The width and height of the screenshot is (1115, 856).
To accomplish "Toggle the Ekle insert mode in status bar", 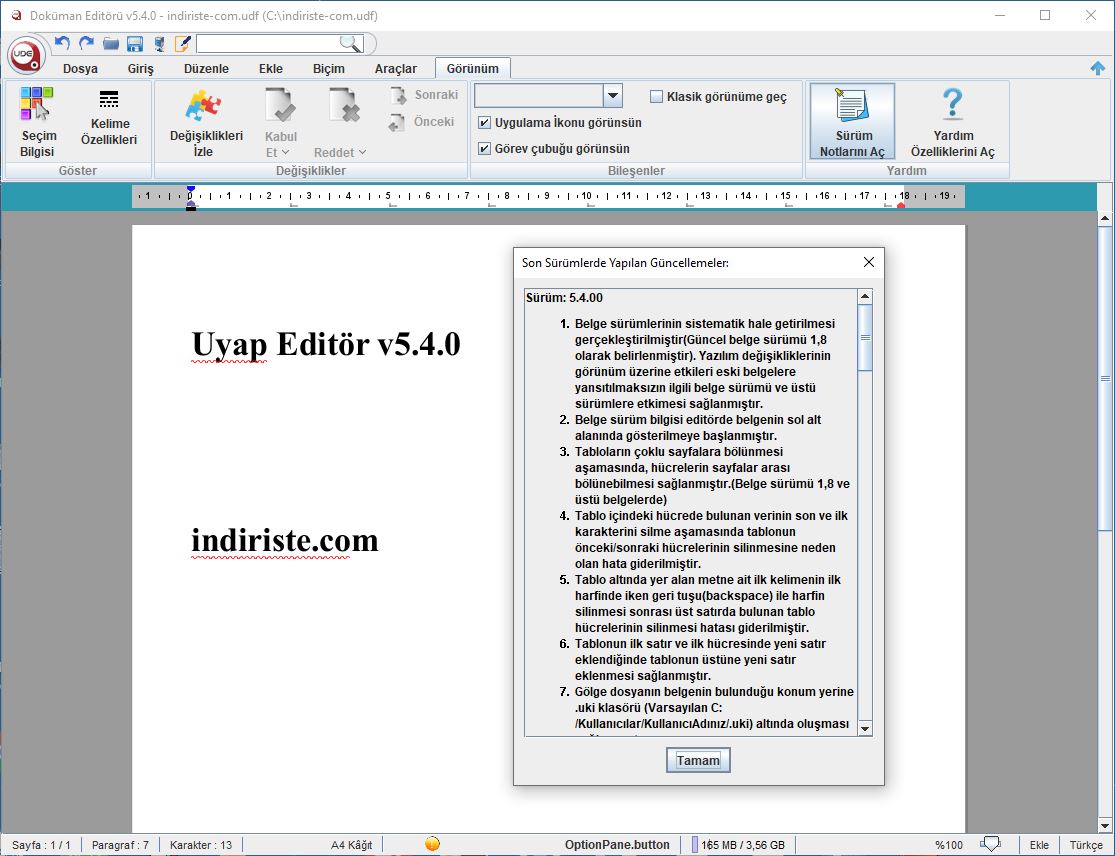I will click(1039, 845).
